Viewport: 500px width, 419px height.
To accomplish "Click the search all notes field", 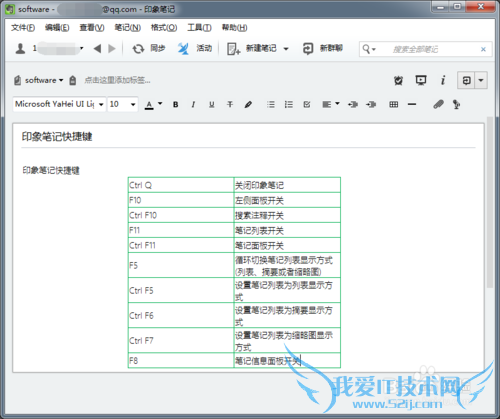I will tap(427, 49).
